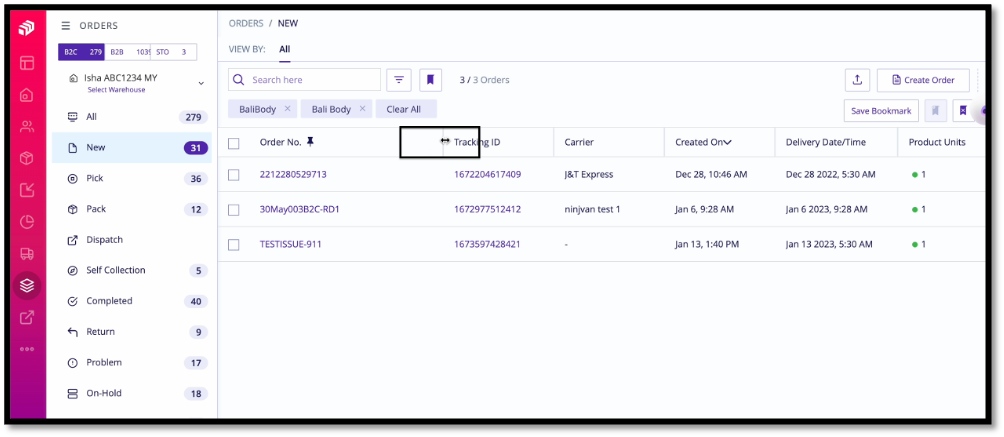Viewport: 1004px width, 437px height.
Task: Expand the Isha ABC1234 MY warehouse dropdown
Action: 201,83
